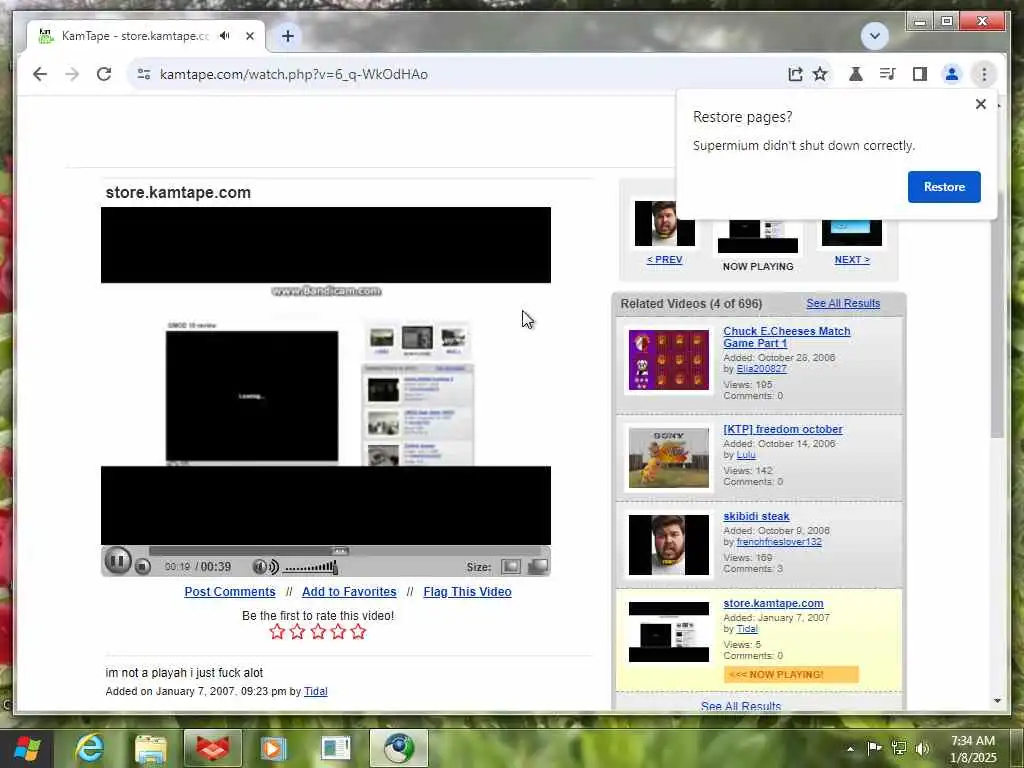The width and height of the screenshot is (1024, 768).
Task: Click the scrollbar down arrow
Action: click(x=997, y=701)
